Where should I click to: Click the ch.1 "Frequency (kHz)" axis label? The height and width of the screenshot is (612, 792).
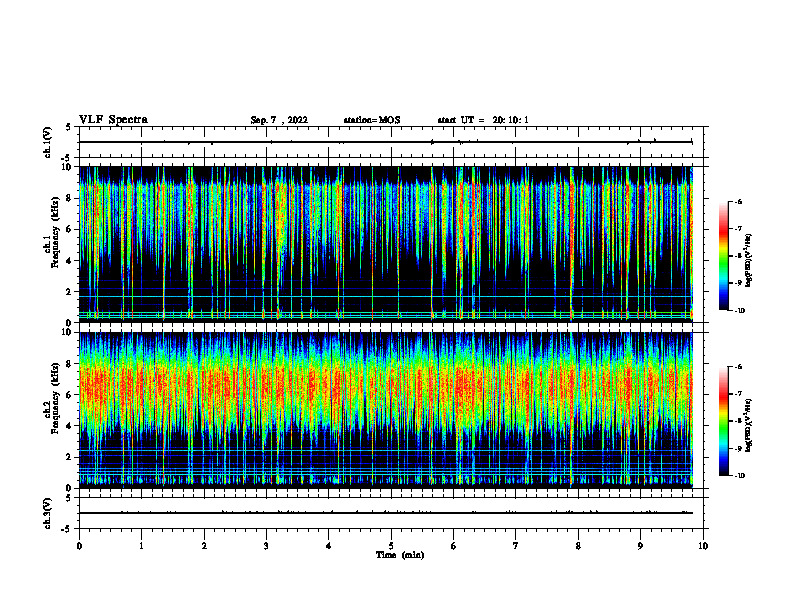tap(55, 232)
